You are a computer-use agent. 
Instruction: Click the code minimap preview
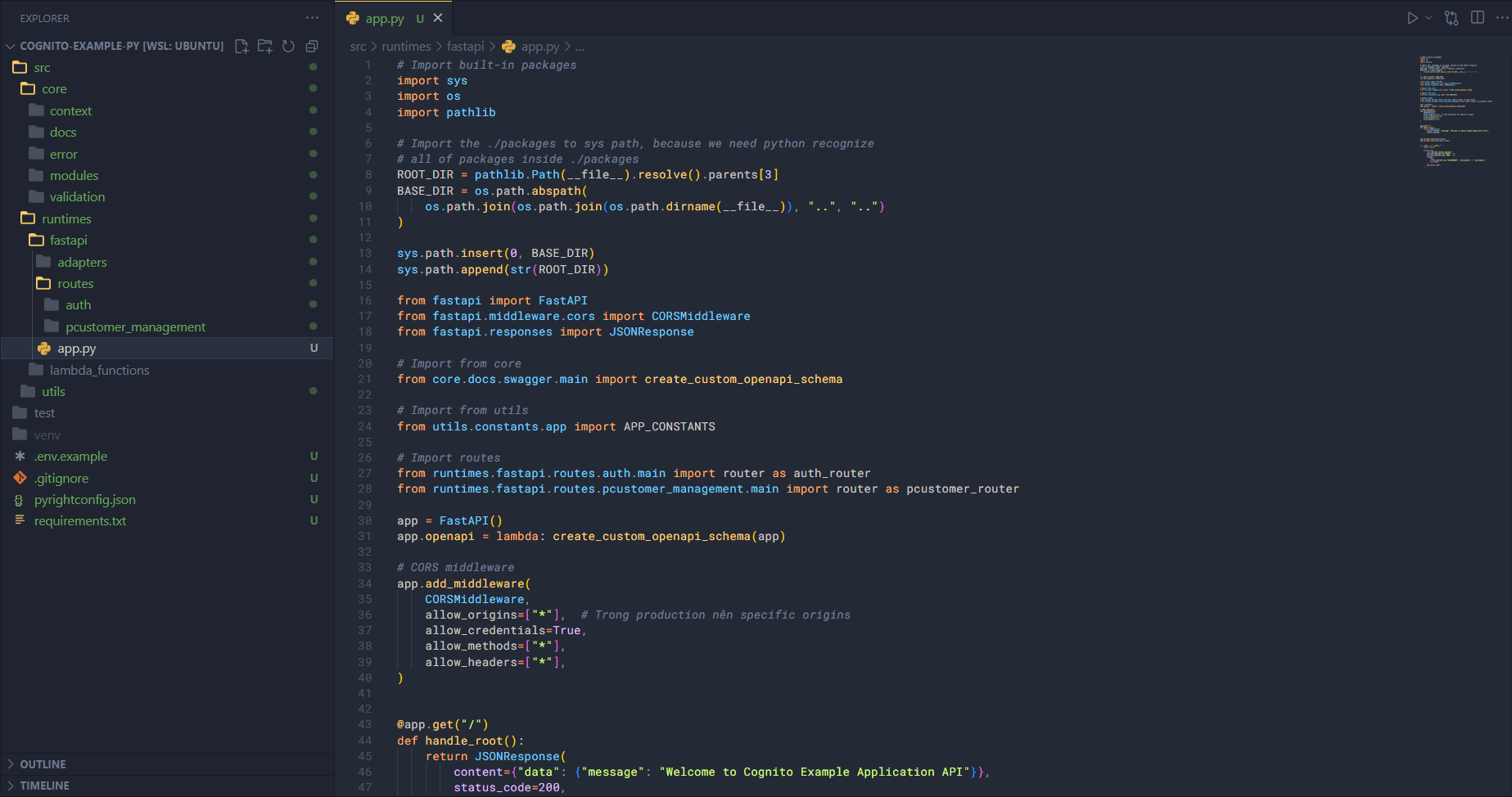pos(1454,110)
